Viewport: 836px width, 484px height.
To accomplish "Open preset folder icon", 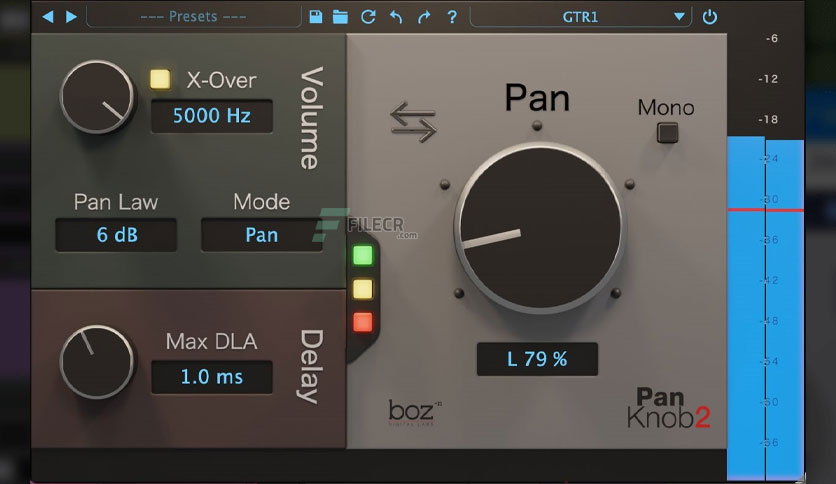I will [x=340, y=17].
